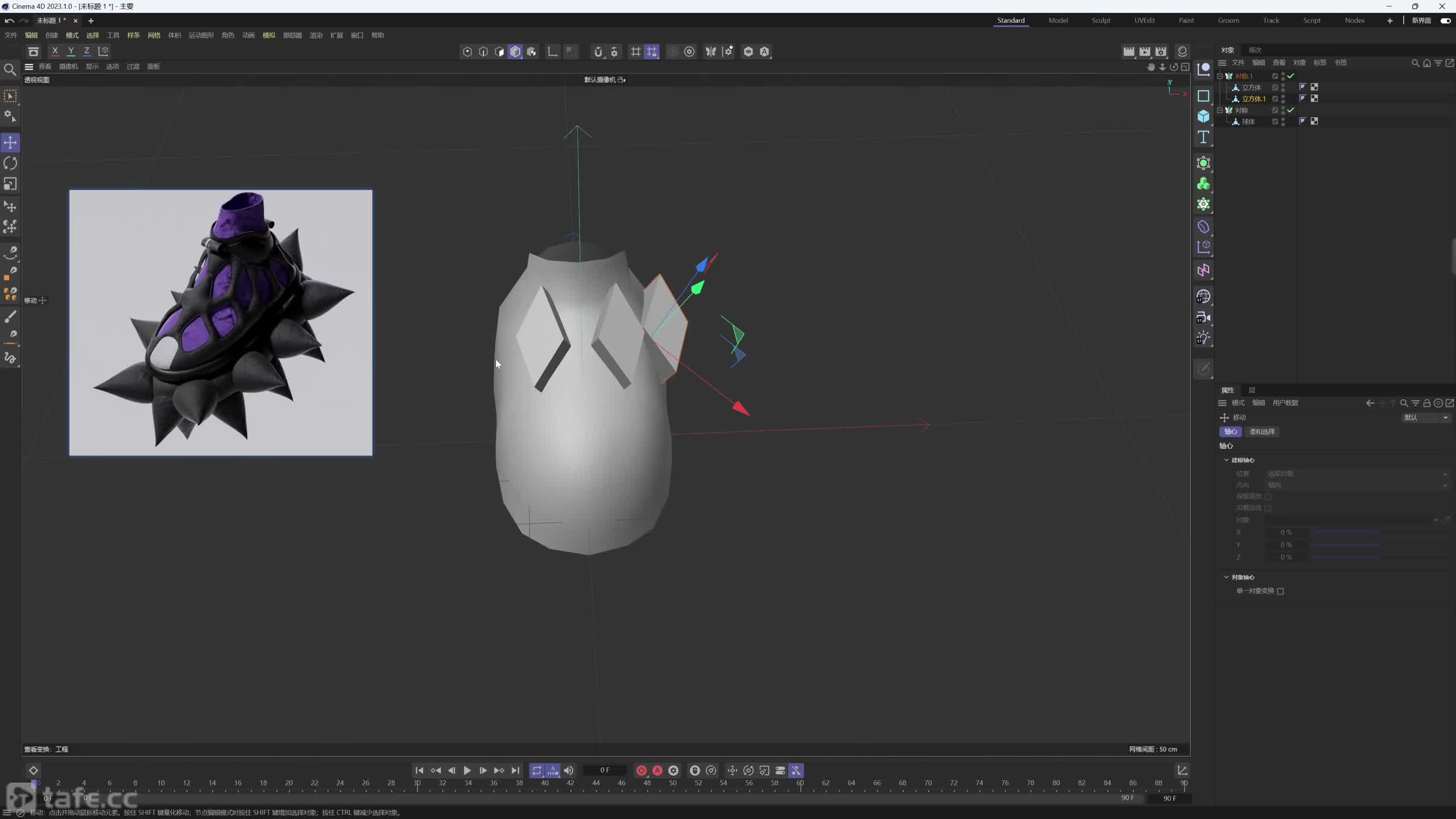Select the Polygons mode icon
Viewport: 1456px width, 819px height.
coord(499,52)
